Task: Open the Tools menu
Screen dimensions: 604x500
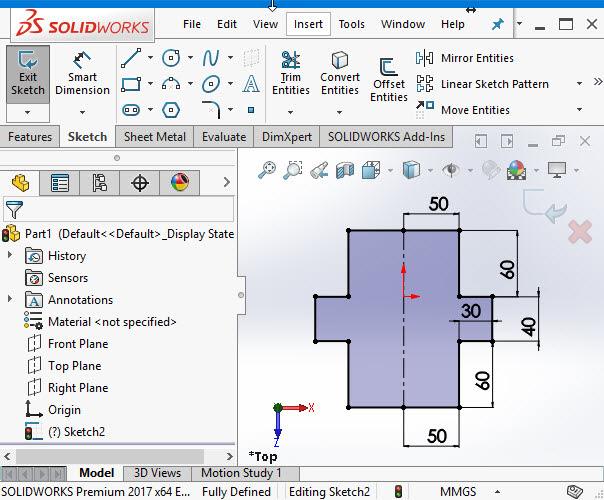Action: (351, 24)
